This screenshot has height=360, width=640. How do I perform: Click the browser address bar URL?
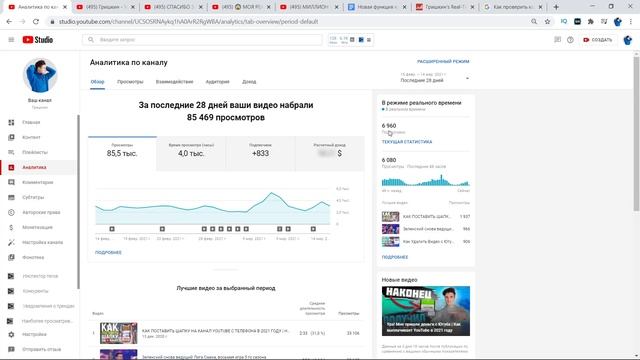click(188, 22)
